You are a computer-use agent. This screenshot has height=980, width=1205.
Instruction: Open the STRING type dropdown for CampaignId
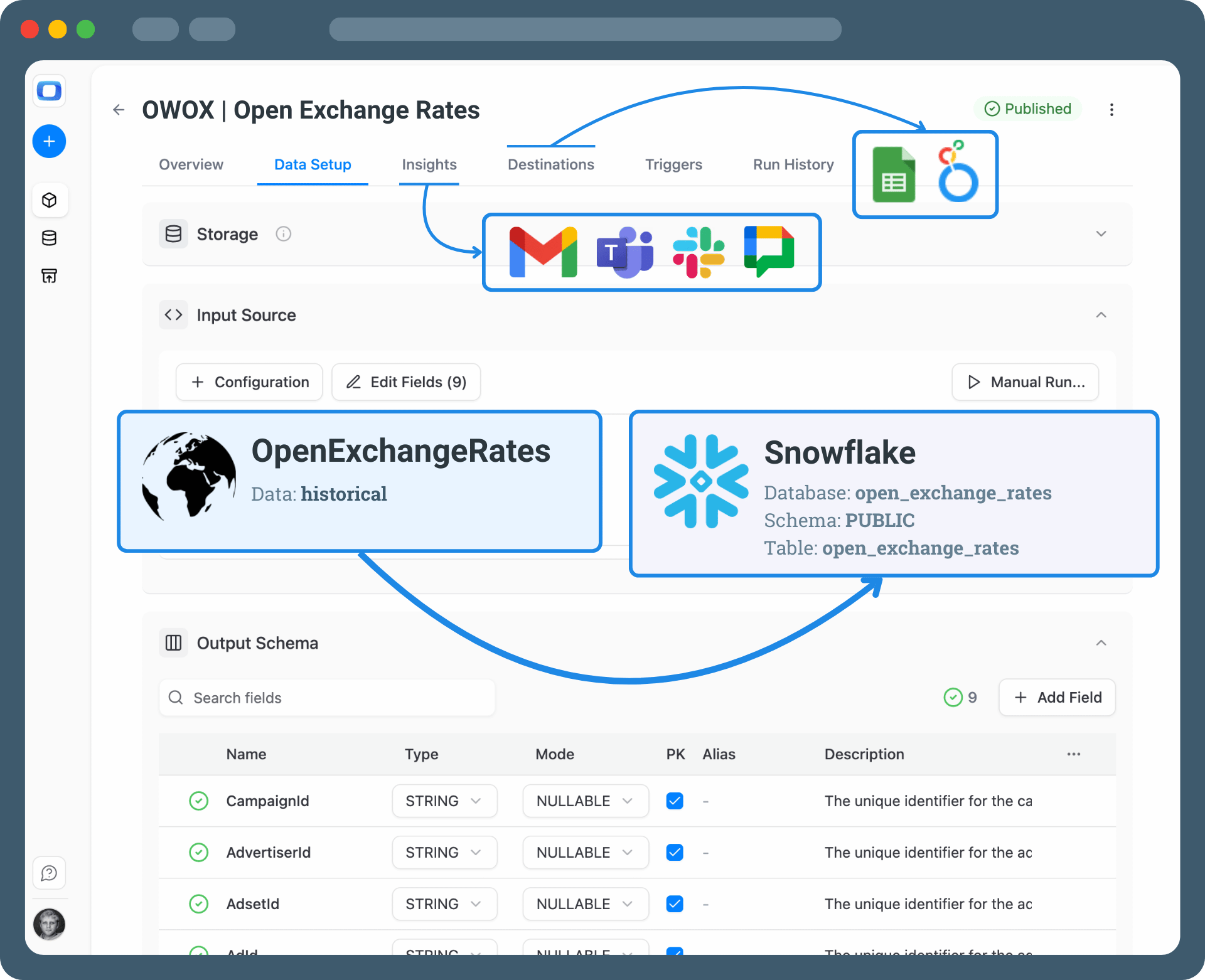[444, 801]
